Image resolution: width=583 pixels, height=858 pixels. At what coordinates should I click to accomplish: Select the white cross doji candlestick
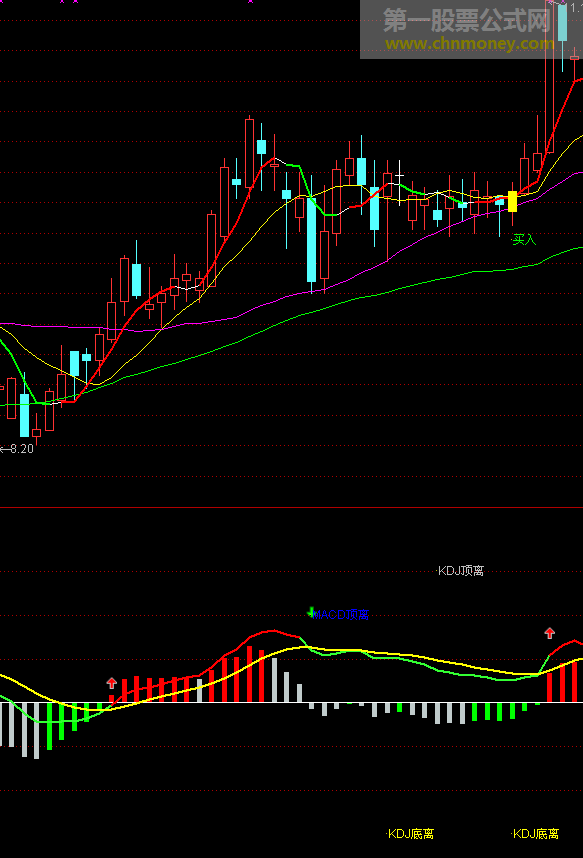pos(400,183)
